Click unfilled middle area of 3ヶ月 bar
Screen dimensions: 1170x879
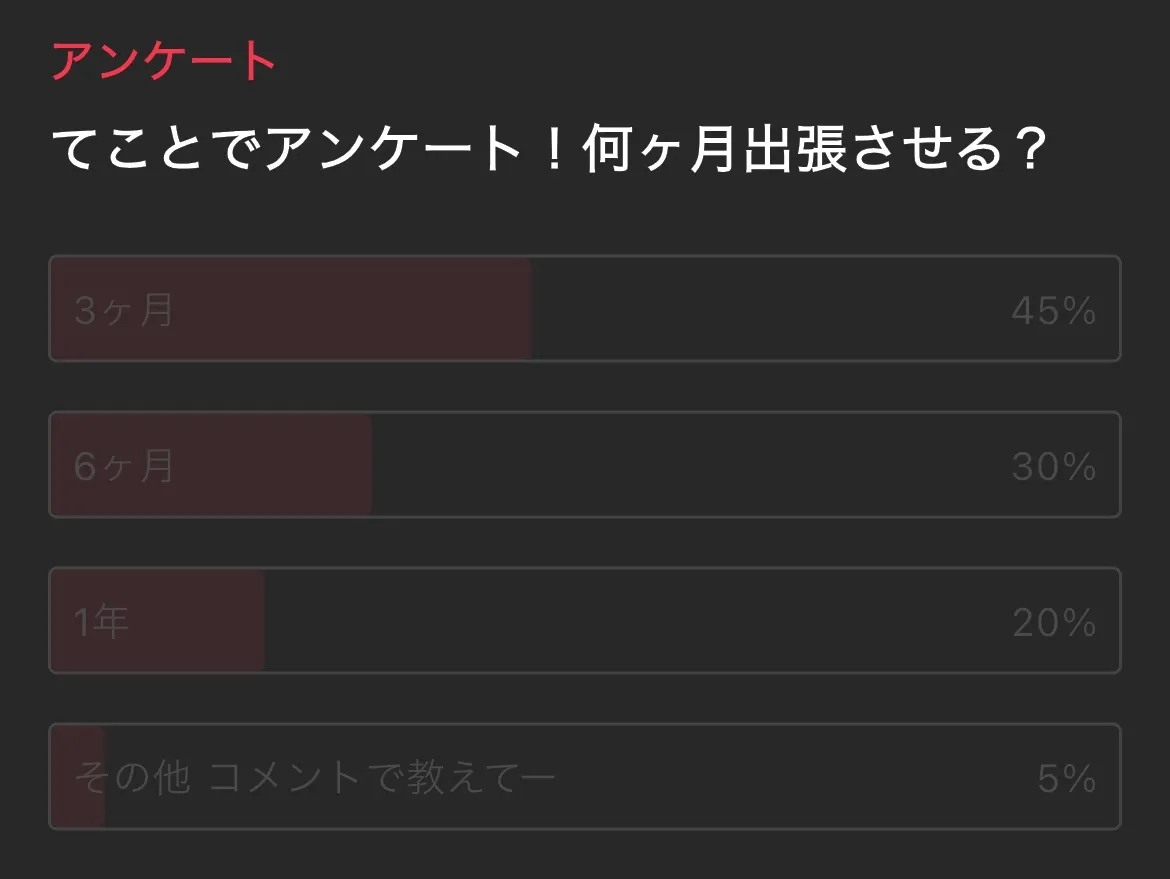(x=770, y=309)
